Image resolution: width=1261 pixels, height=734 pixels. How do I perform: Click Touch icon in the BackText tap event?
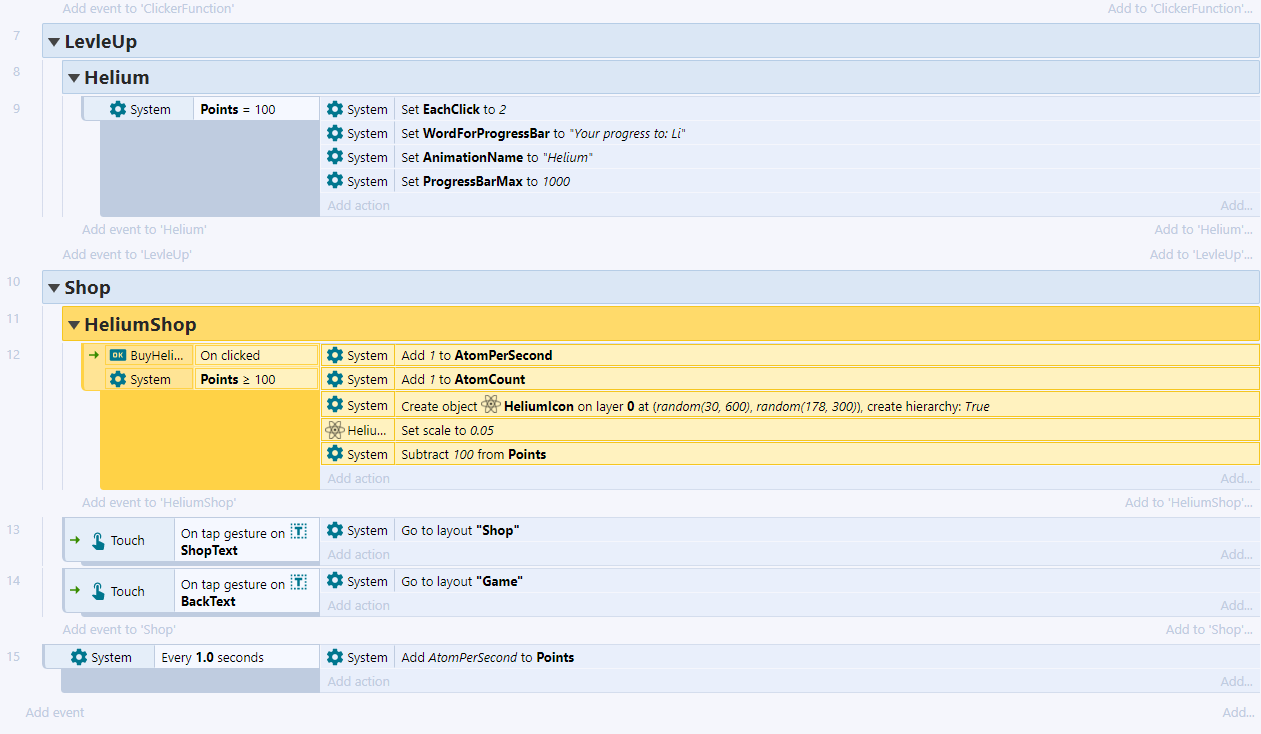[x=98, y=592]
